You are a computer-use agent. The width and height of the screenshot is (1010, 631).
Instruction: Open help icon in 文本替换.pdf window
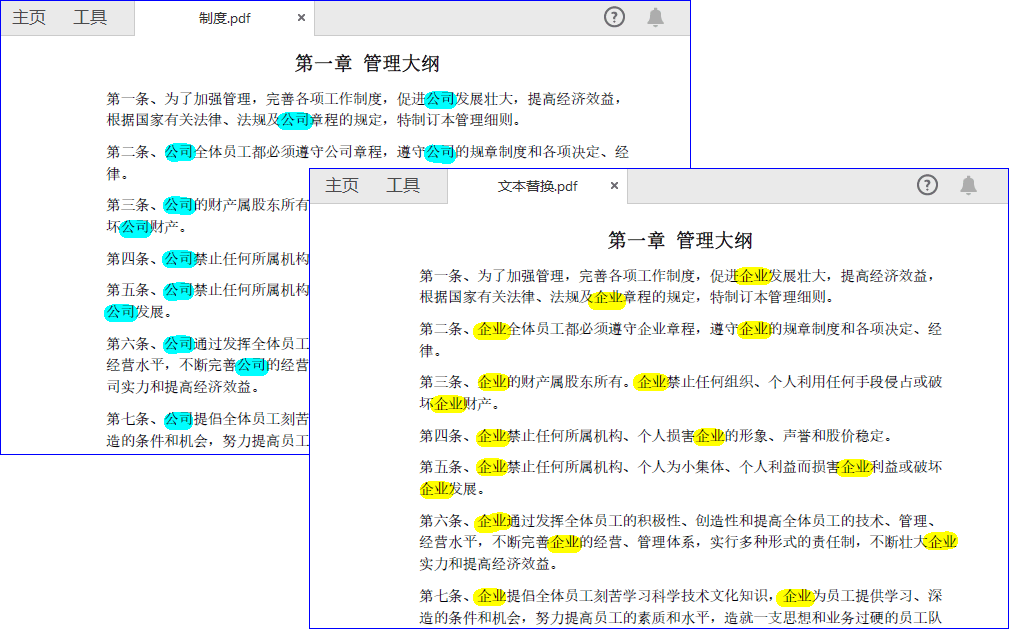927,185
